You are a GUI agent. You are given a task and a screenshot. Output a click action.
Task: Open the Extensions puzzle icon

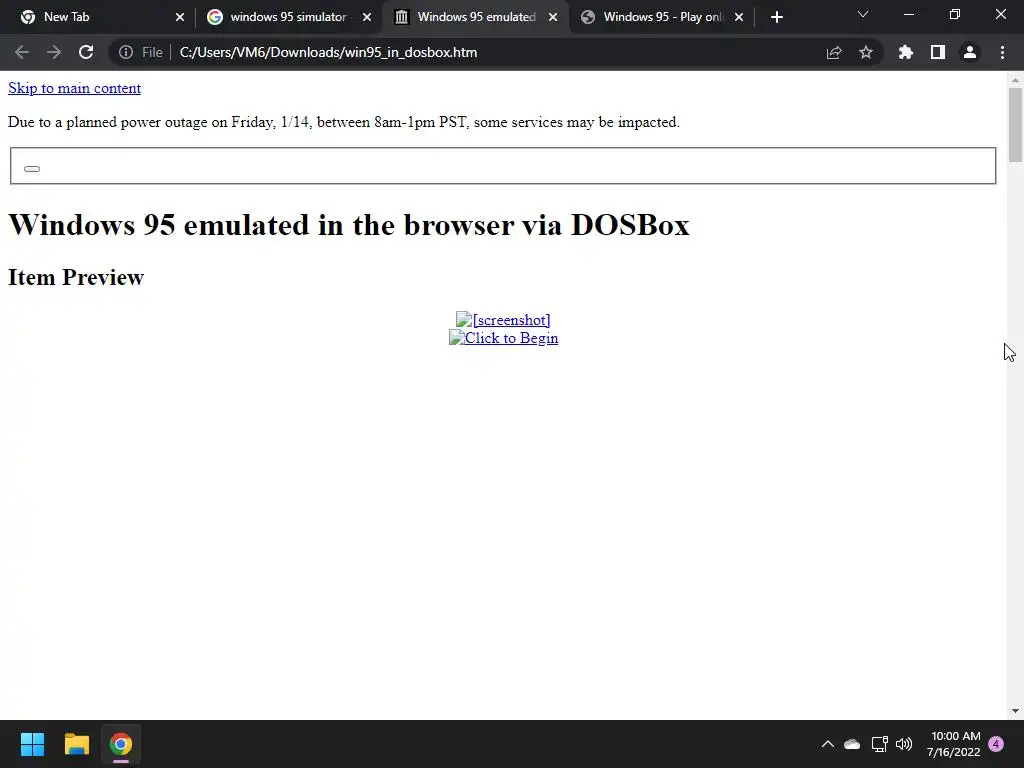pyautogui.click(x=906, y=52)
